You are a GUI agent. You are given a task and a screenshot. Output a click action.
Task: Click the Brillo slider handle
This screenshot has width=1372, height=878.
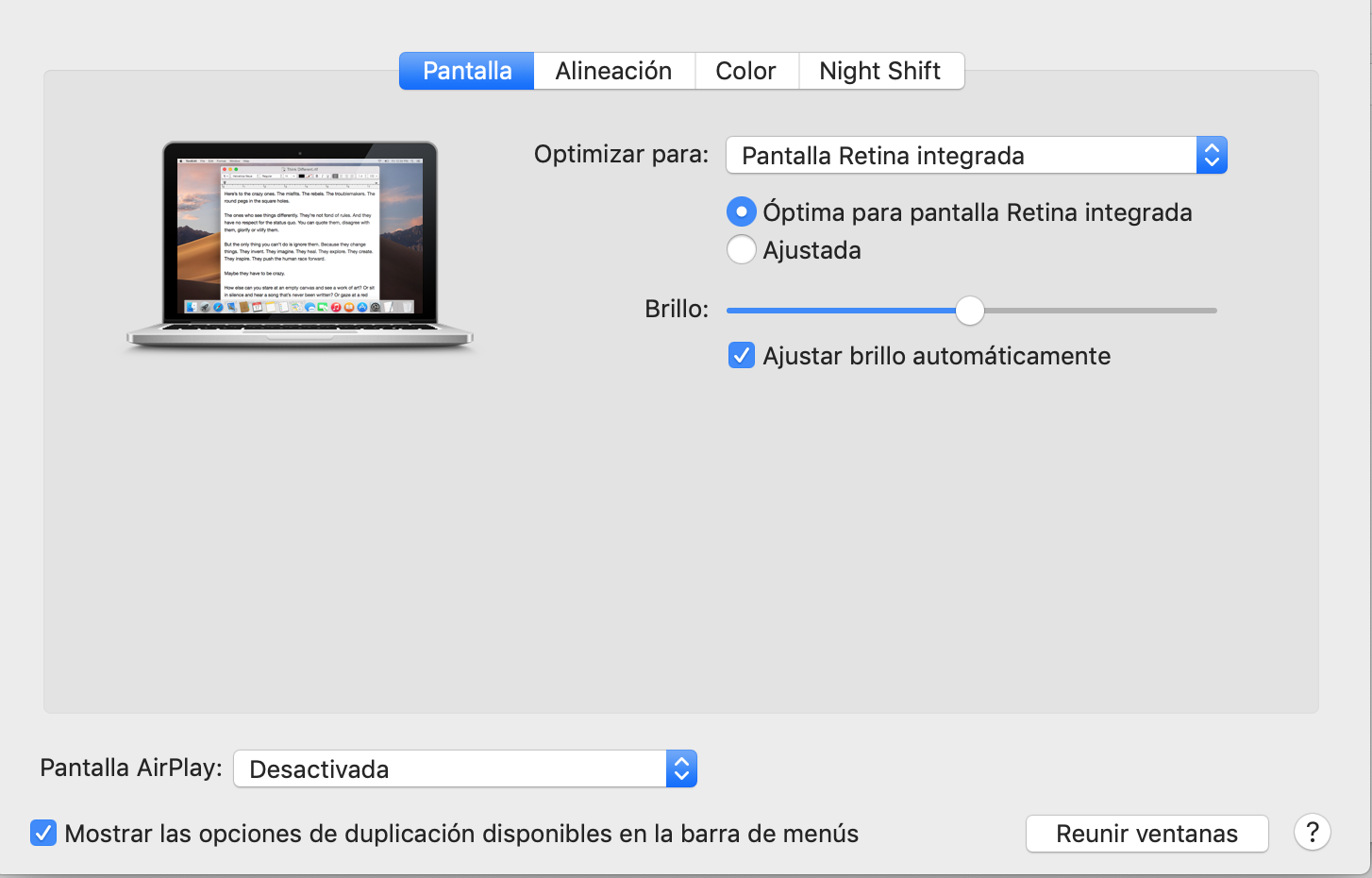pos(969,311)
